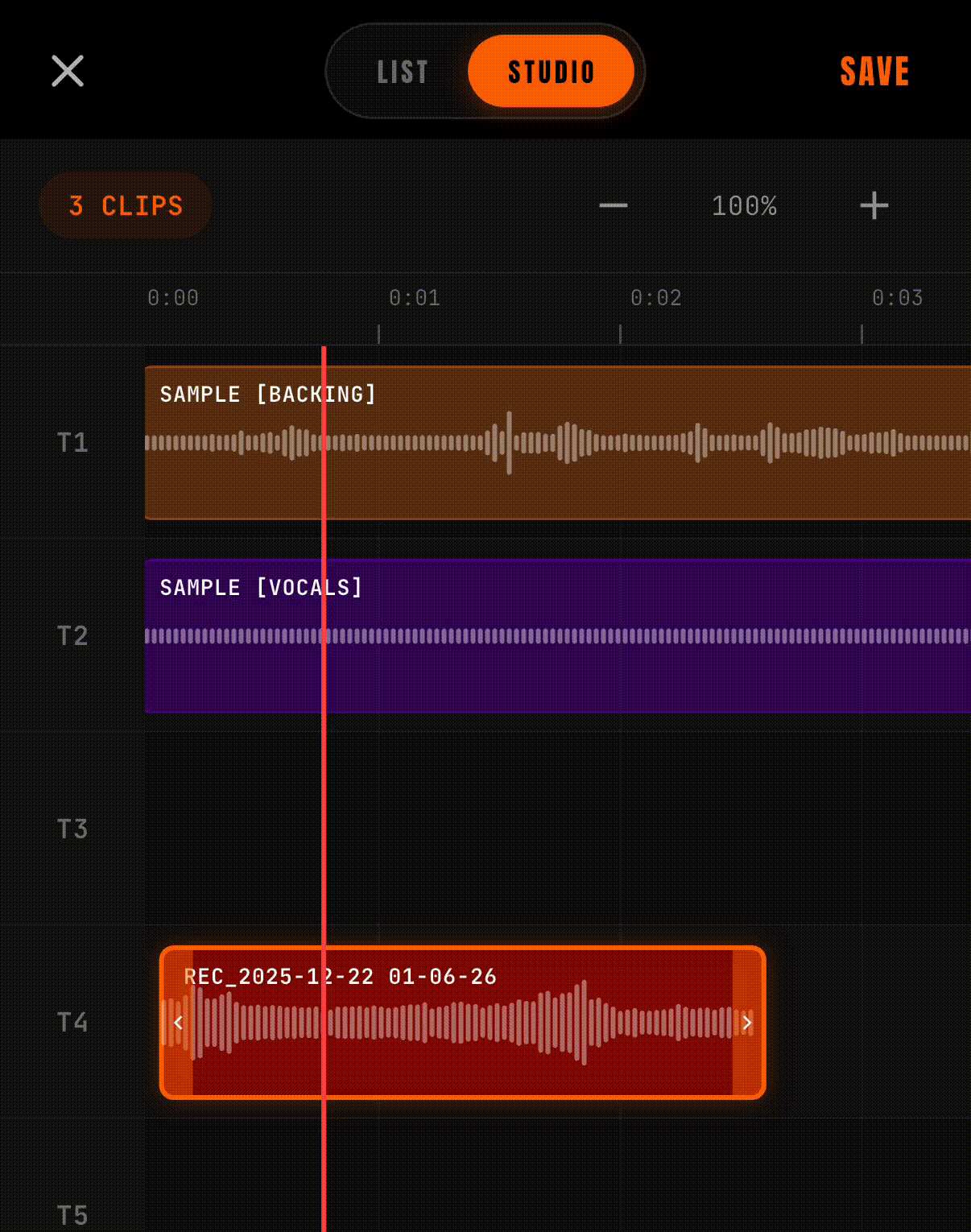Toggle the STUDIO view on
This screenshot has width=971, height=1232.
coord(551,71)
